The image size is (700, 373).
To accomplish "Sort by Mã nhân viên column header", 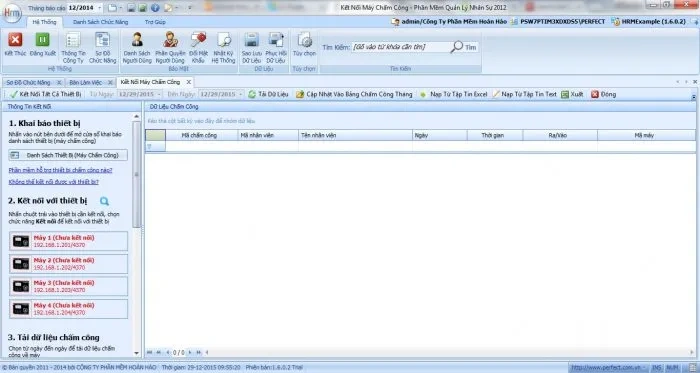I will tap(268, 135).
